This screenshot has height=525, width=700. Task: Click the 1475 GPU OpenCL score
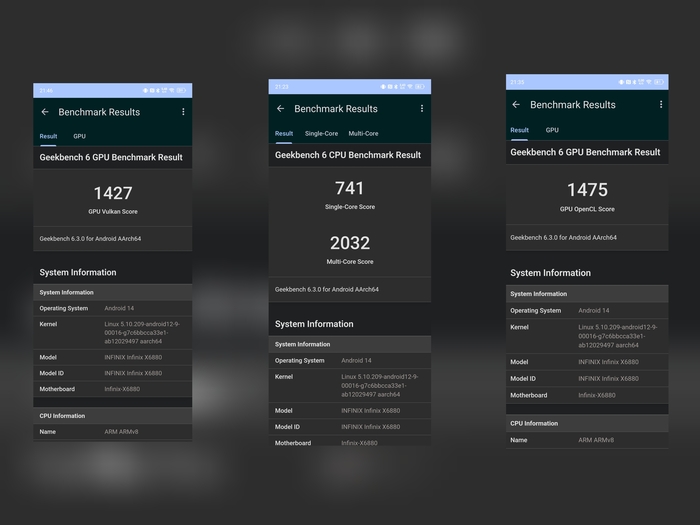pyautogui.click(x=587, y=190)
